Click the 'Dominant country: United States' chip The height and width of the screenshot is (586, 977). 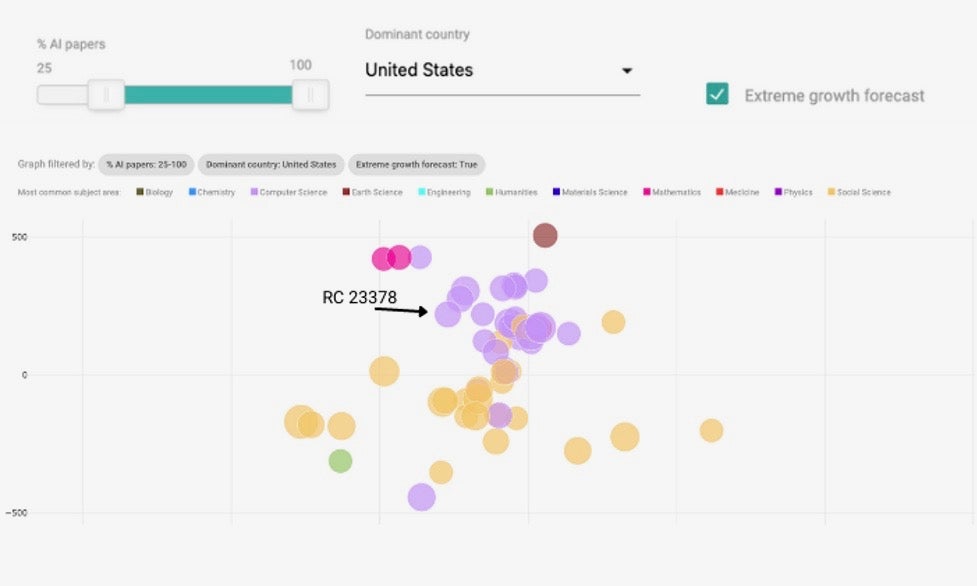271,164
